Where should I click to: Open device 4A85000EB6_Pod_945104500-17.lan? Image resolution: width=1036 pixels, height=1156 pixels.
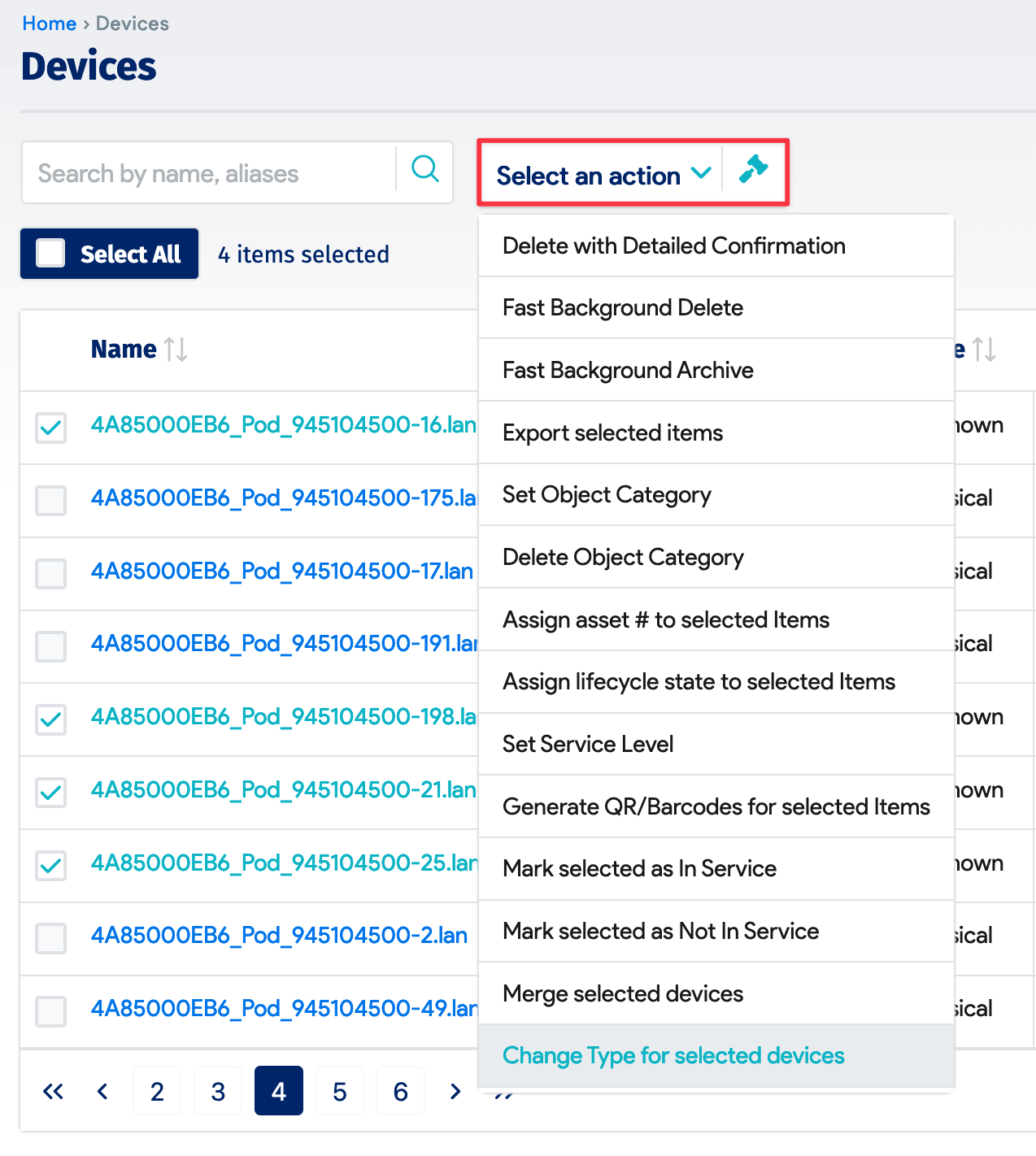tap(281, 571)
